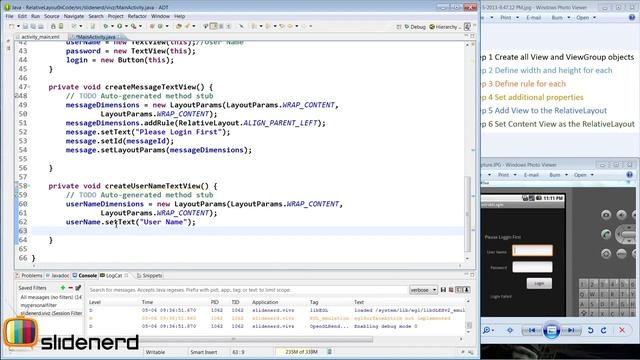Image resolution: width=640 pixels, height=360 pixels.
Task: Open the Snippets tab
Action: 149,276
